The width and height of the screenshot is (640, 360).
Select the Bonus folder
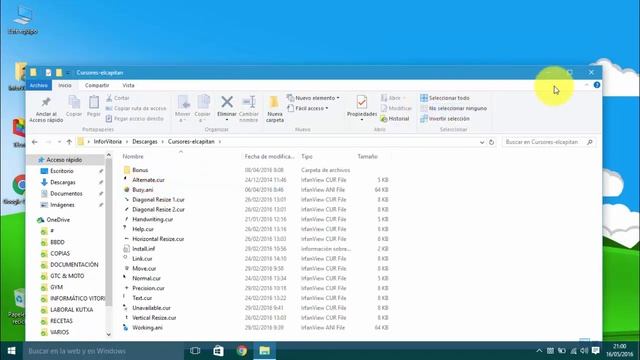tap(140, 170)
